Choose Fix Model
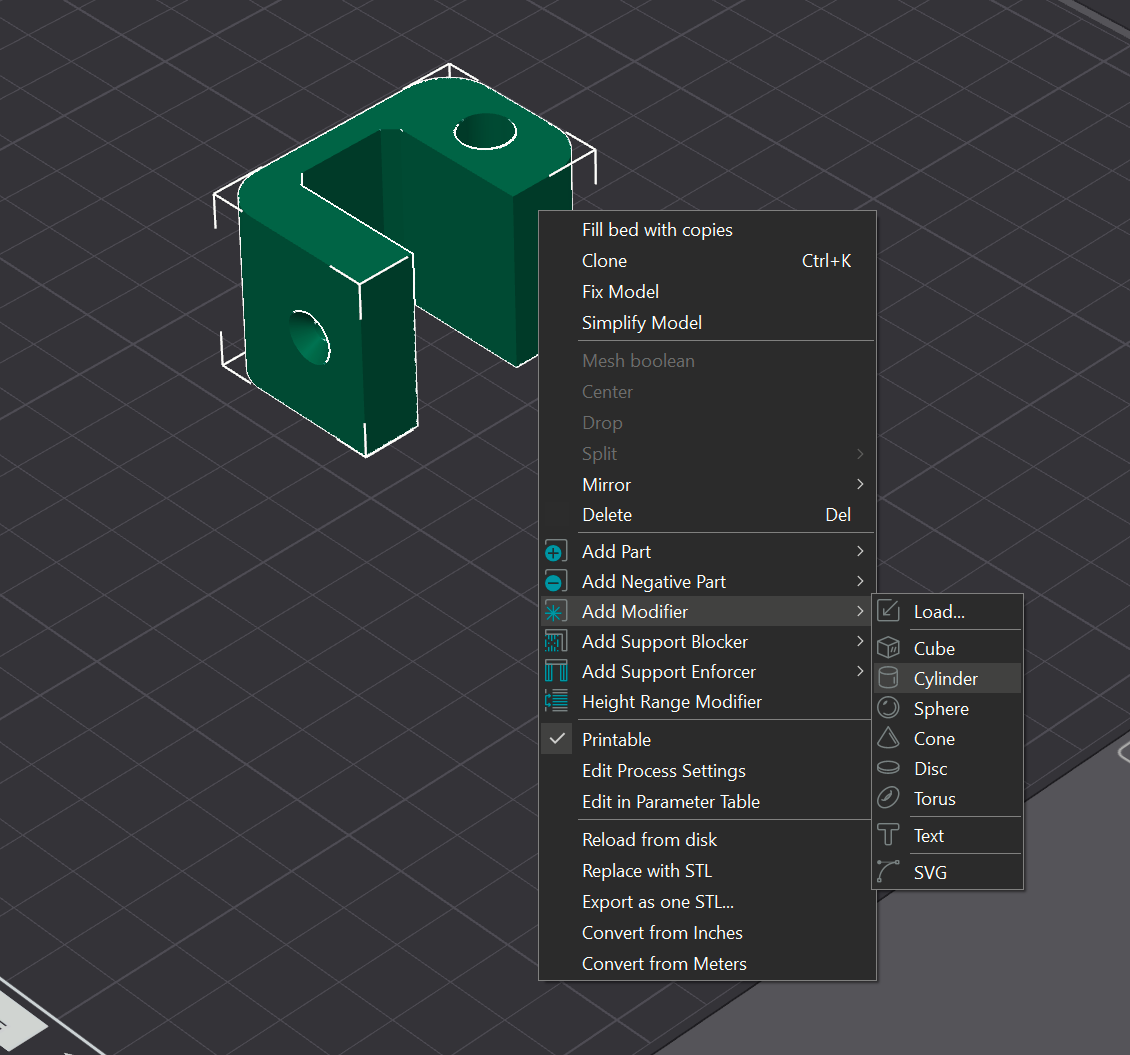 pyautogui.click(x=708, y=292)
